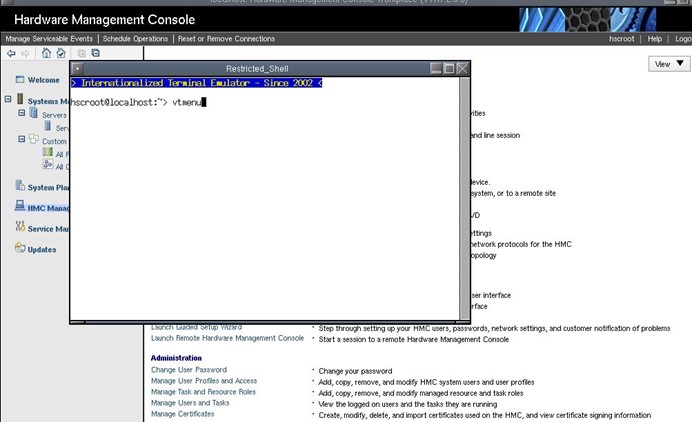692x422 pixels.
Task: Open Change User Password link
Action: pos(189,370)
